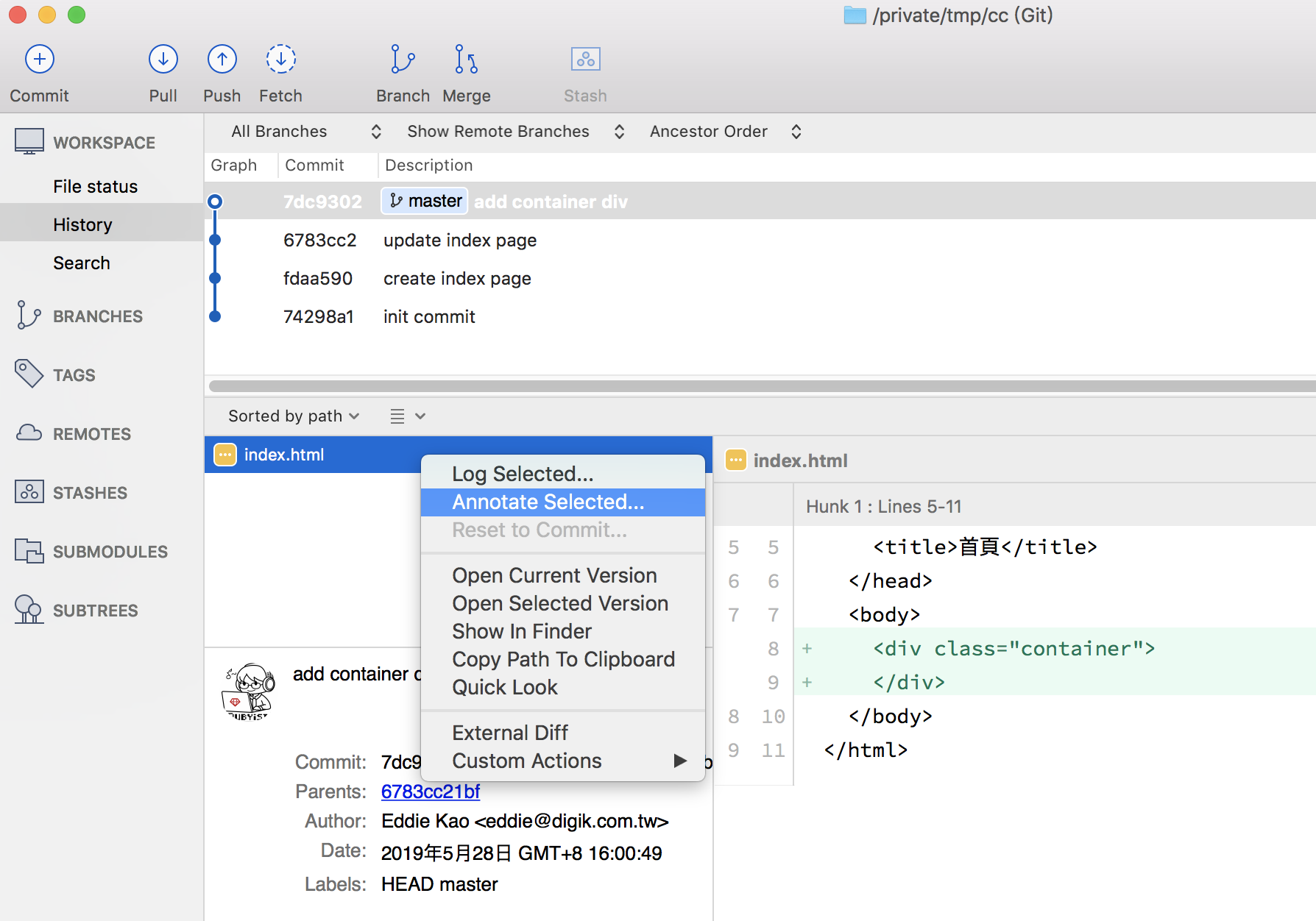Image resolution: width=1316 pixels, height=921 pixels.
Task: Select the File status sidebar item
Action: click(95, 187)
